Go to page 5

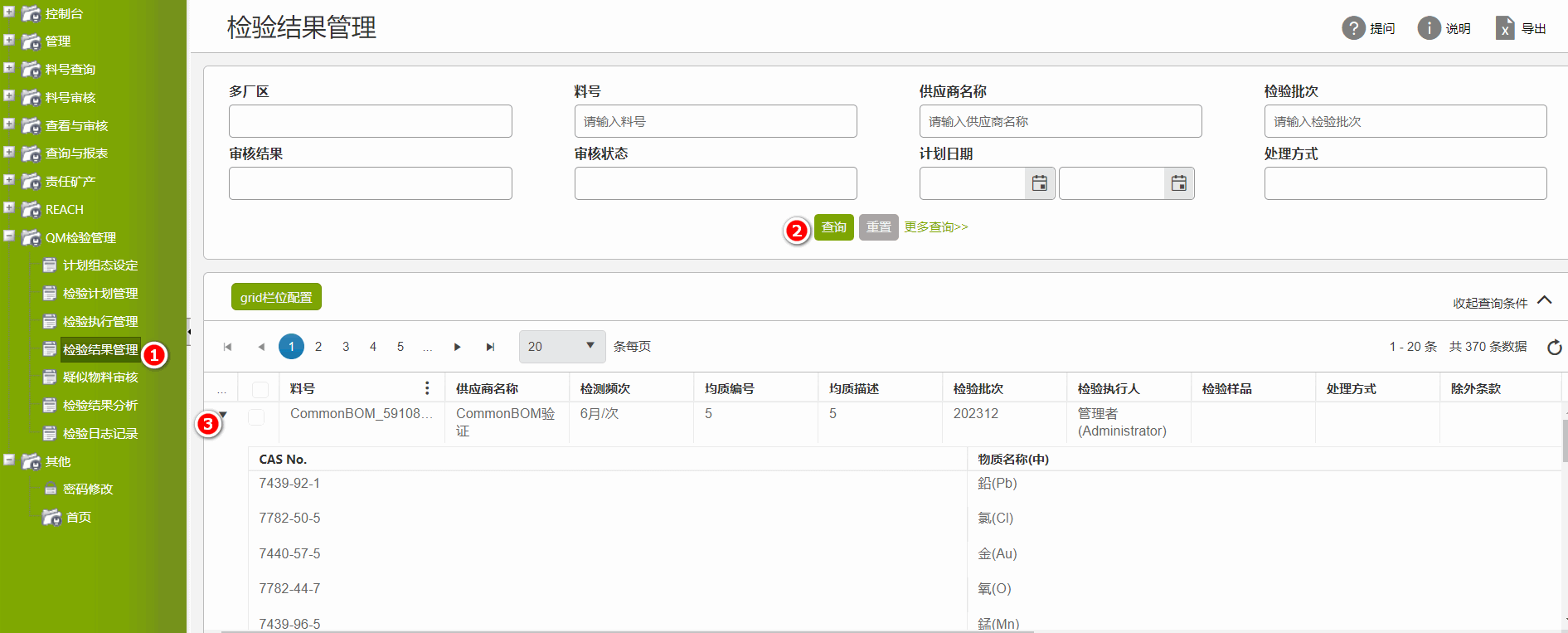[x=400, y=347]
